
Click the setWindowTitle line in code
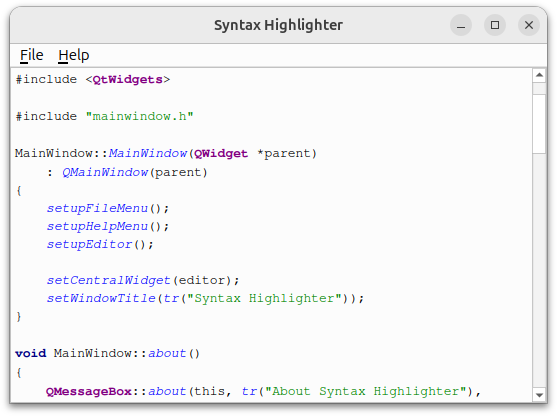(x=205, y=298)
